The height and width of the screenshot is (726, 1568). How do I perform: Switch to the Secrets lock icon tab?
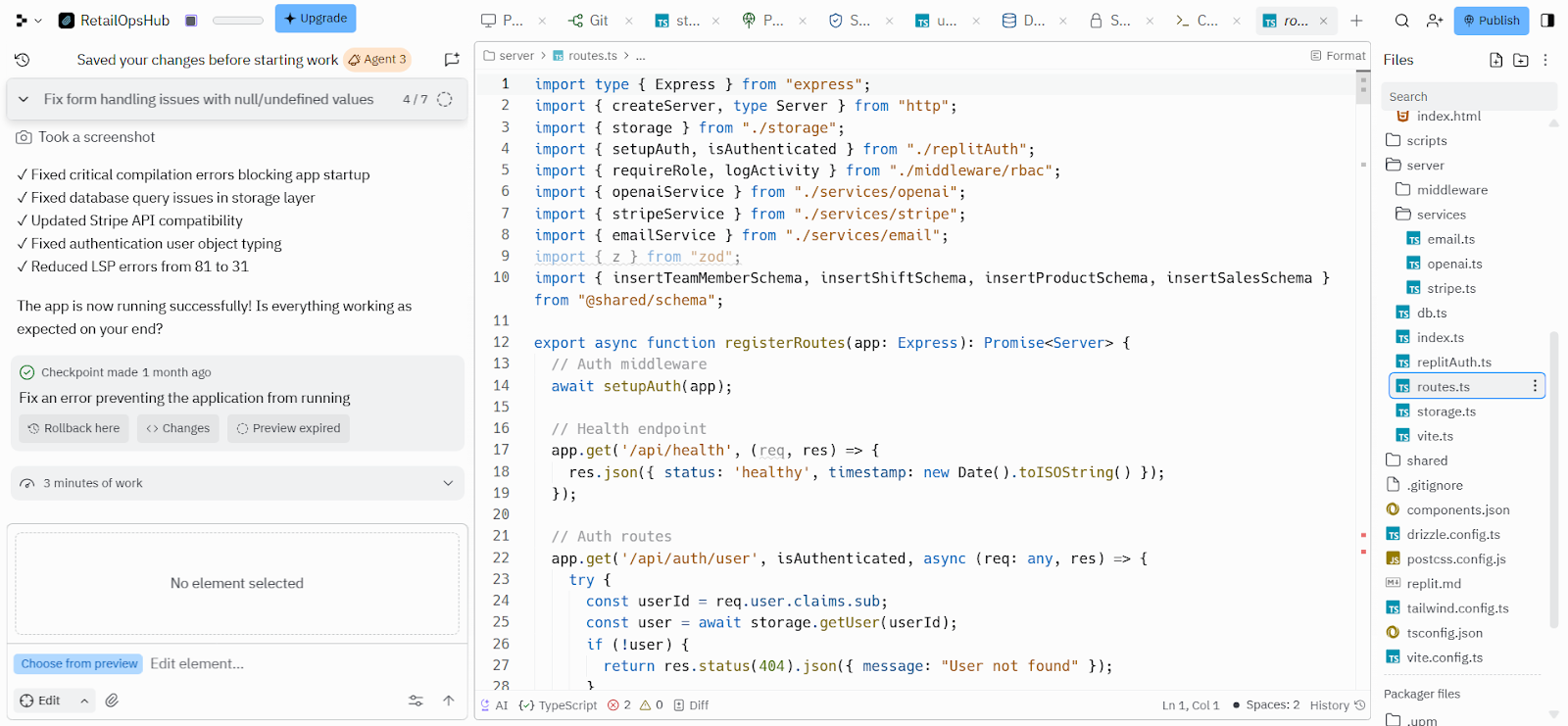click(x=1110, y=21)
